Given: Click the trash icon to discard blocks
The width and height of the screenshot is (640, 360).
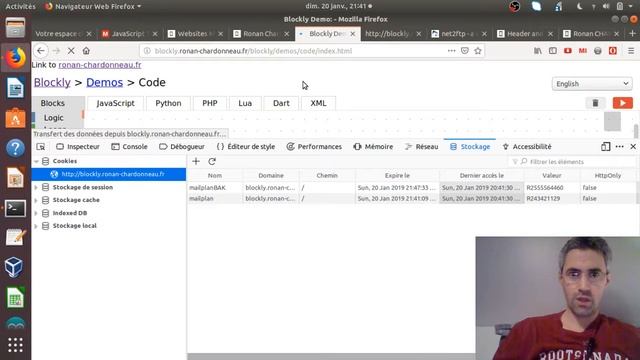Looking at the screenshot, I should tap(596, 103).
